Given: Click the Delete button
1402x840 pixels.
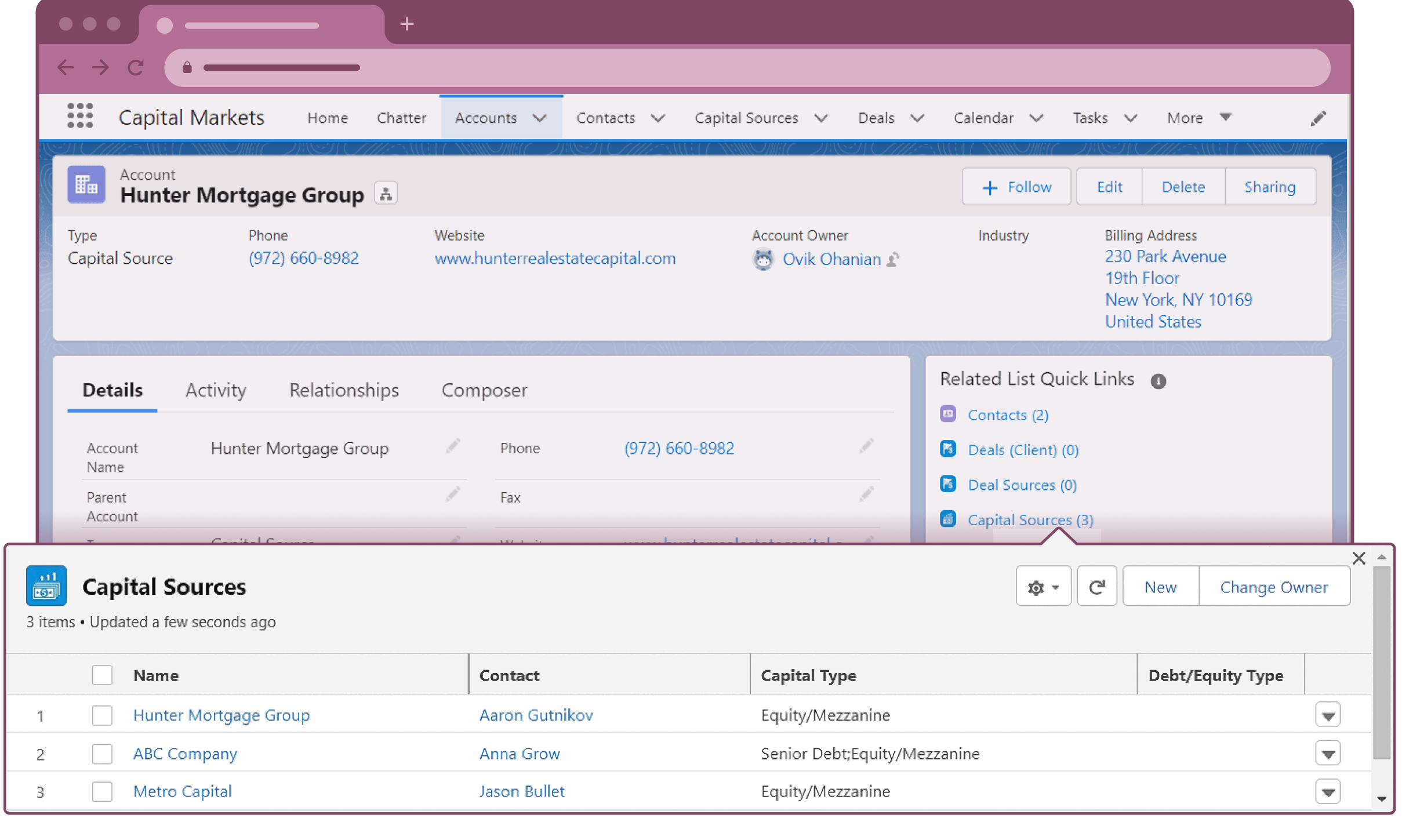Looking at the screenshot, I should click(x=1183, y=187).
